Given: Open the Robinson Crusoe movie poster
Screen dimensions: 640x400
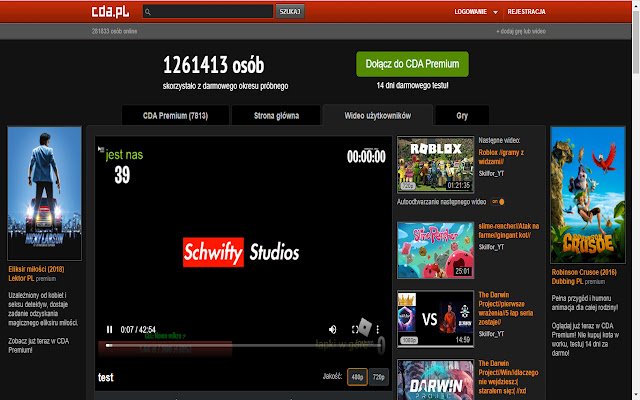Looking at the screenshot, I should [588, 195].
